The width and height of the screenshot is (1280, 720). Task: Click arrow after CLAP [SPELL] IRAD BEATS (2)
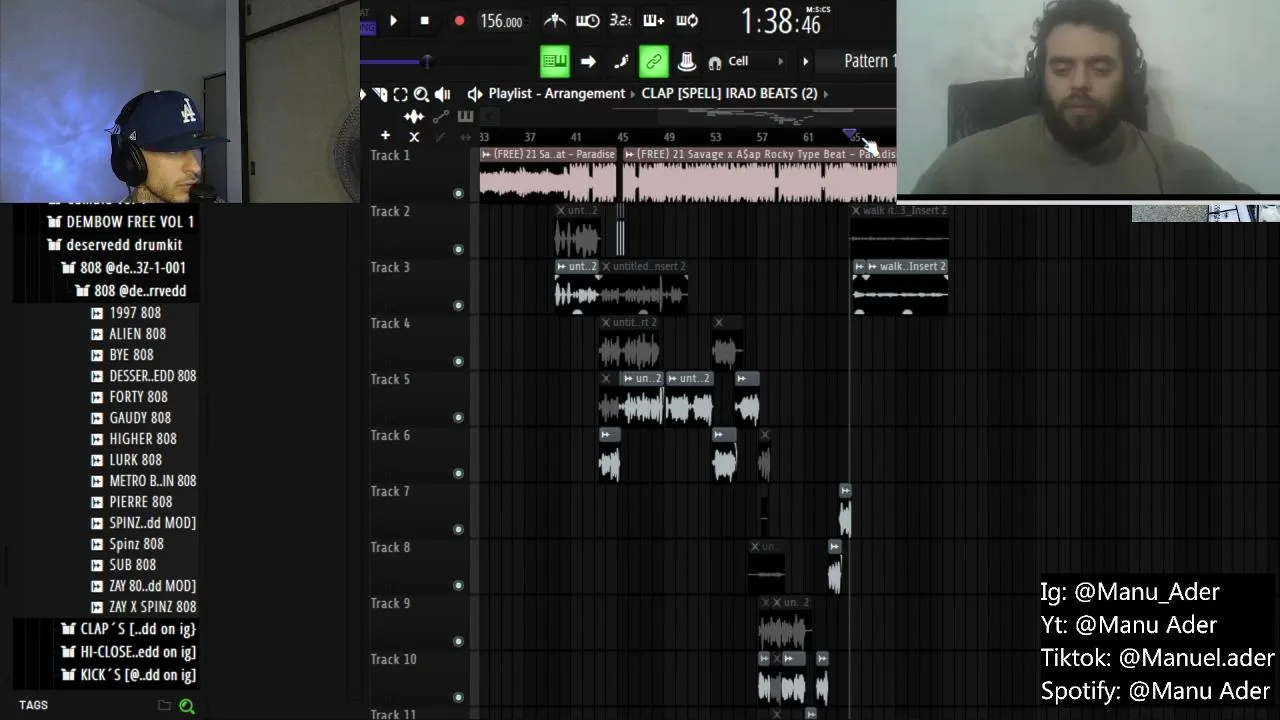point(826,93)
